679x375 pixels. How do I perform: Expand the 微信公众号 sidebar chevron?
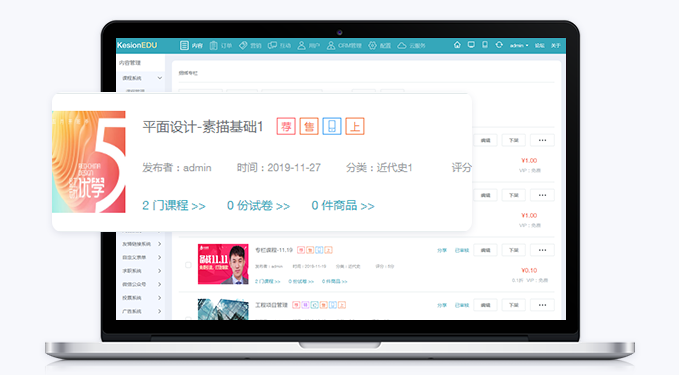tap(160, 284)
